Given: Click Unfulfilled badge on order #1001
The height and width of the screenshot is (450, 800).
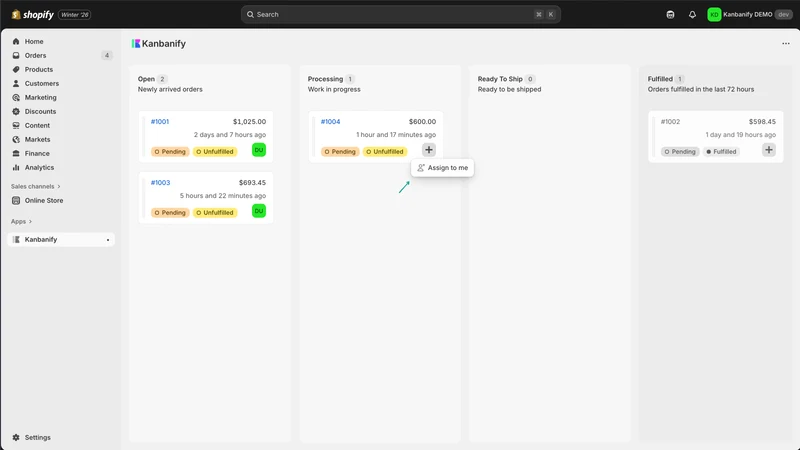Looking at the screenshot, I should click(215, 152).
